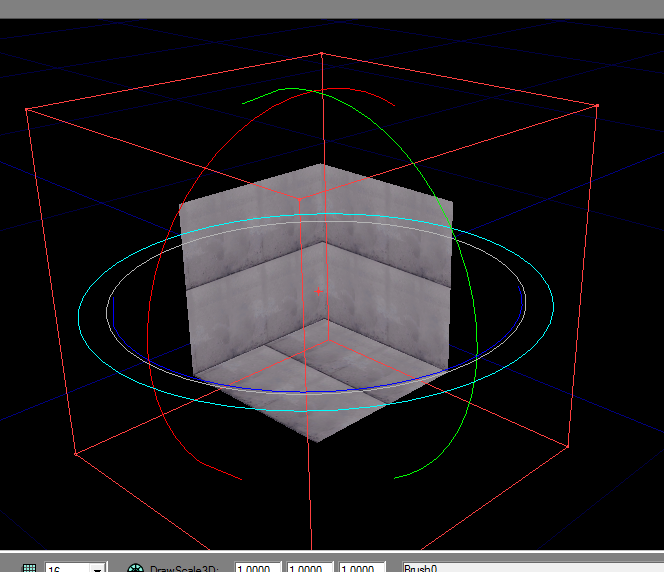Select the grid size value 16 field

(65, 568)
